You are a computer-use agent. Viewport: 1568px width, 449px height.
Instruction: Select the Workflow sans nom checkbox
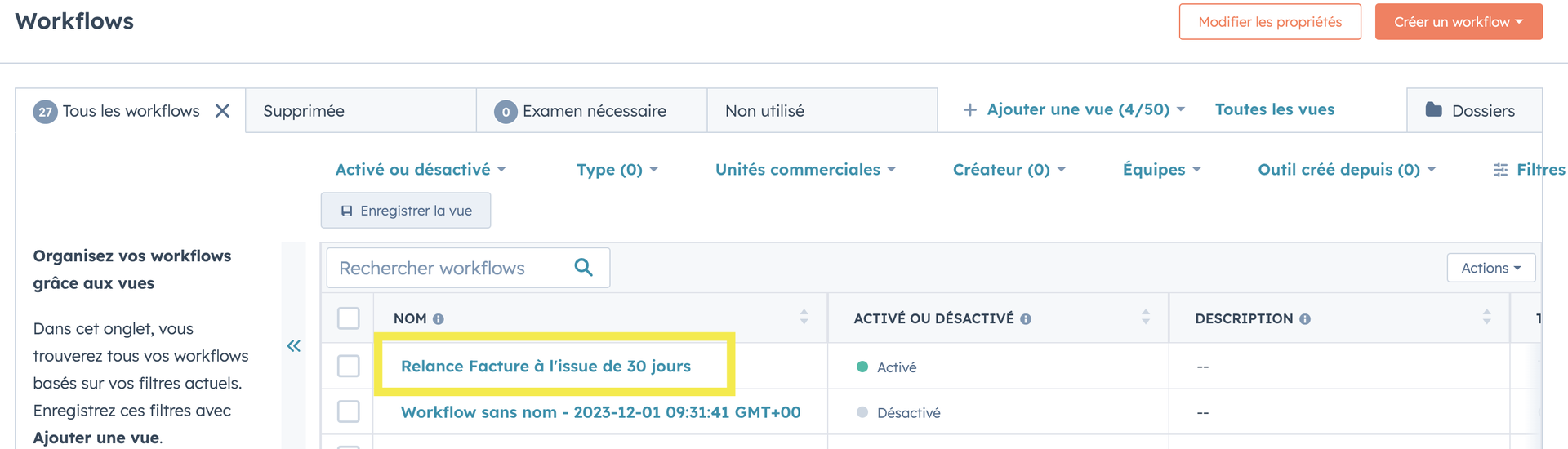click(349, 411)
